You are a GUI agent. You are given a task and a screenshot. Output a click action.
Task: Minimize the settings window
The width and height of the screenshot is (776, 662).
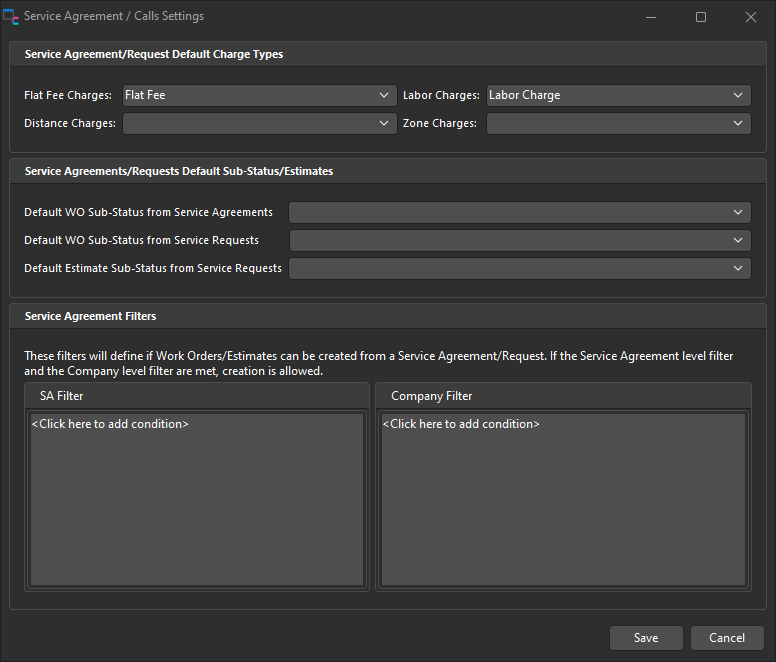click(651, 17)
